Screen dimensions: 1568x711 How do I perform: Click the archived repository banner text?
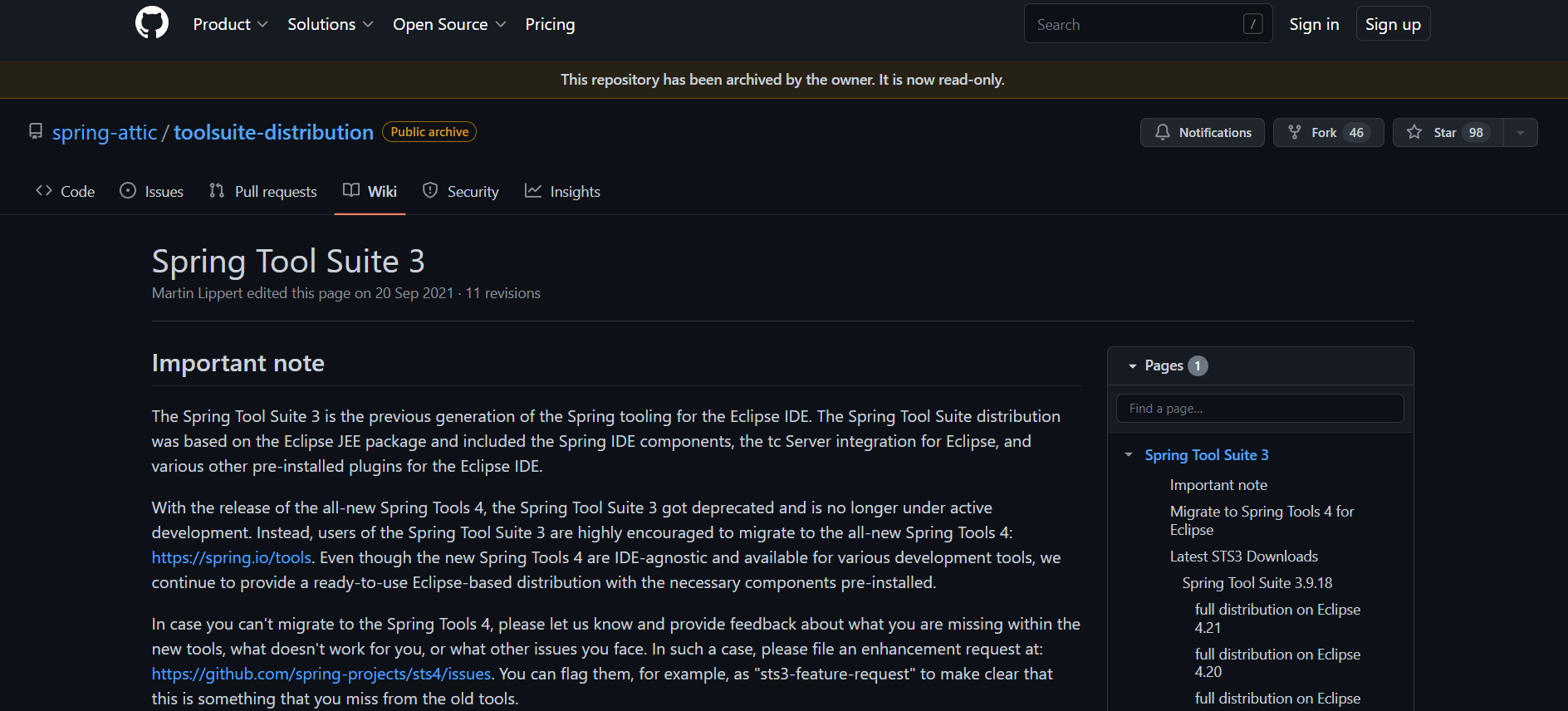(782, 80)
